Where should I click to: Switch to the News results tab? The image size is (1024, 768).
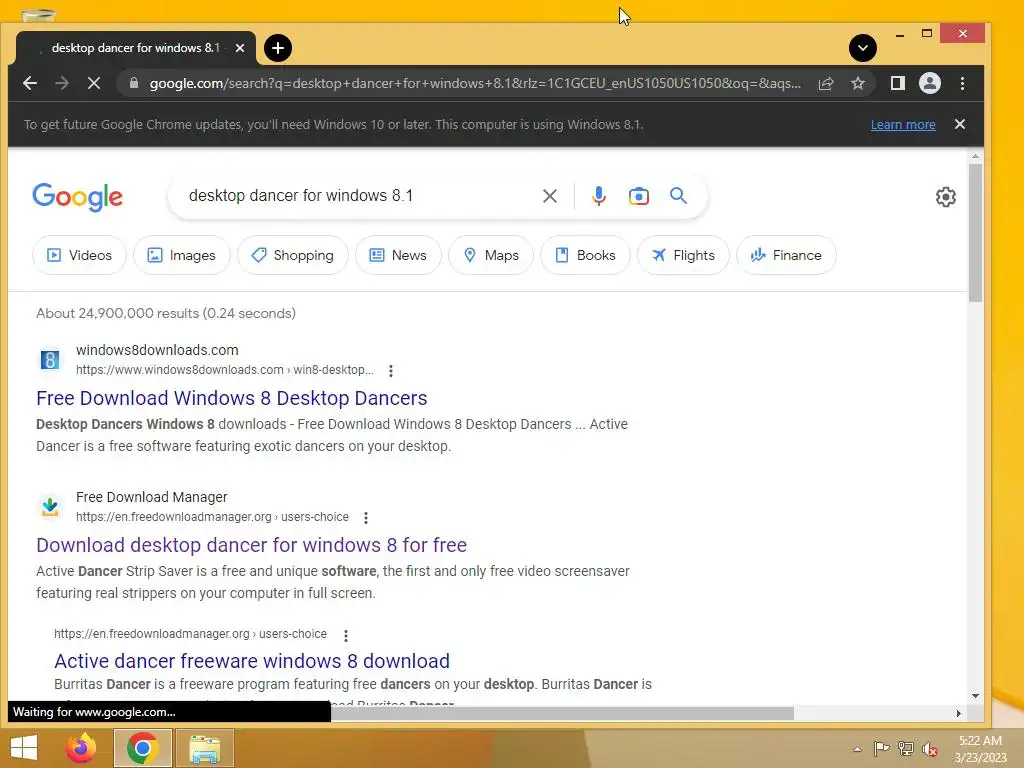pos(398,255)
